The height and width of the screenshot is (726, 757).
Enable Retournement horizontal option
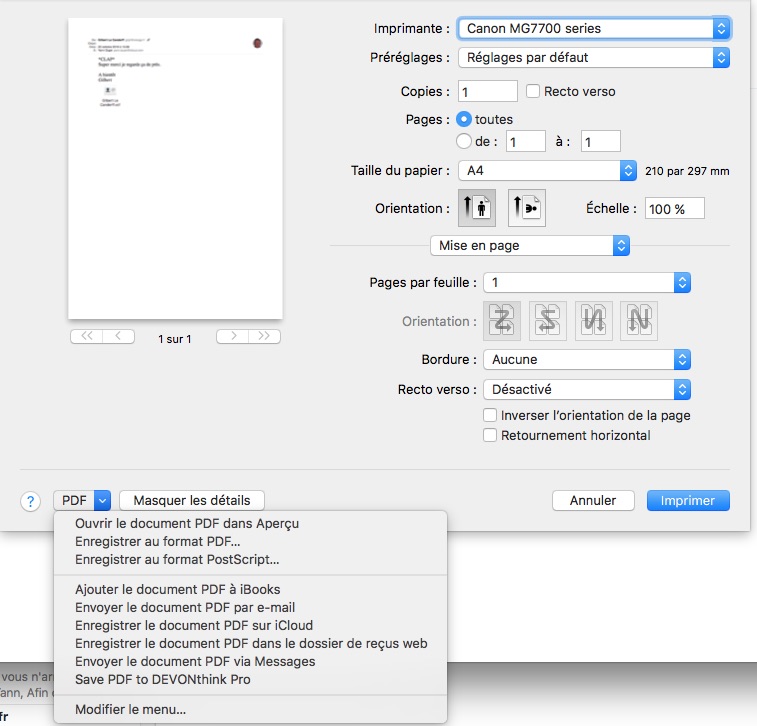coord(490,435)
